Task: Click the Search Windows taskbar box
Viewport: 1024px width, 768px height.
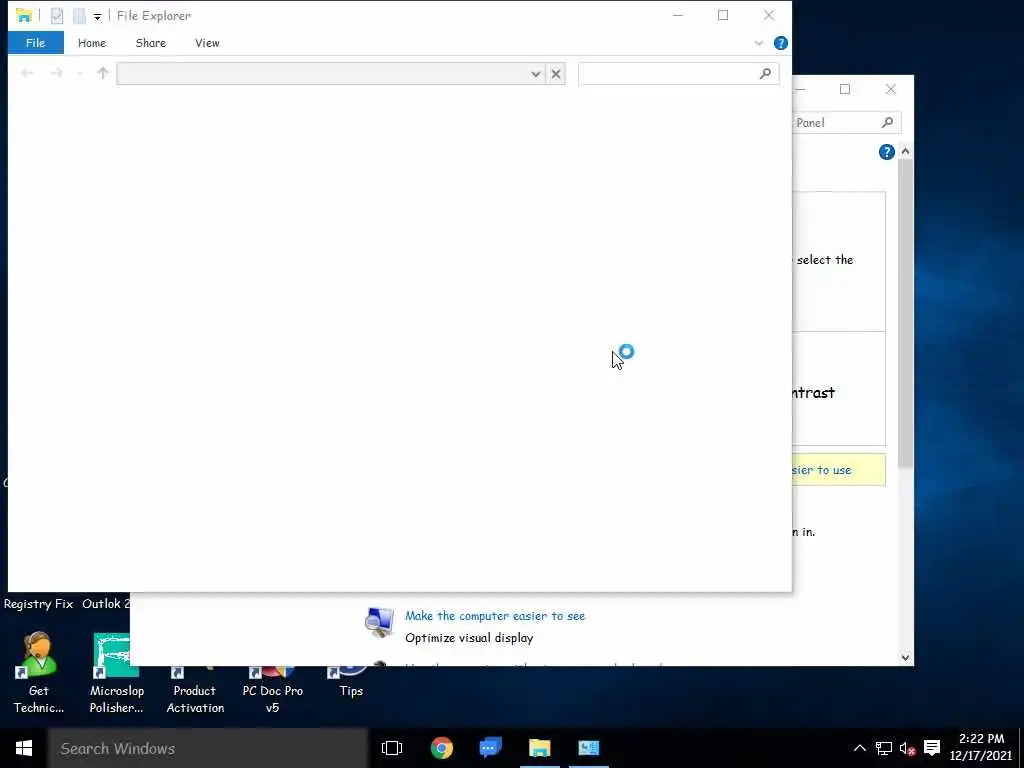Action: [208, 748]
